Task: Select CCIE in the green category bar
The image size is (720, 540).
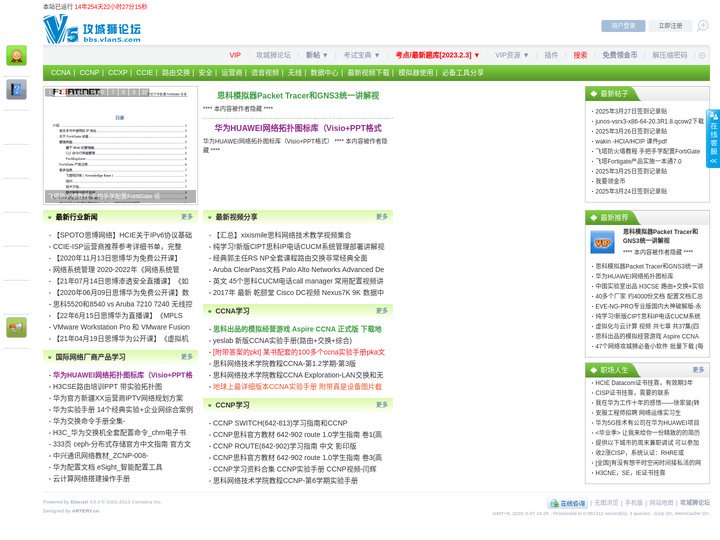Action: [x=144, y=73]
